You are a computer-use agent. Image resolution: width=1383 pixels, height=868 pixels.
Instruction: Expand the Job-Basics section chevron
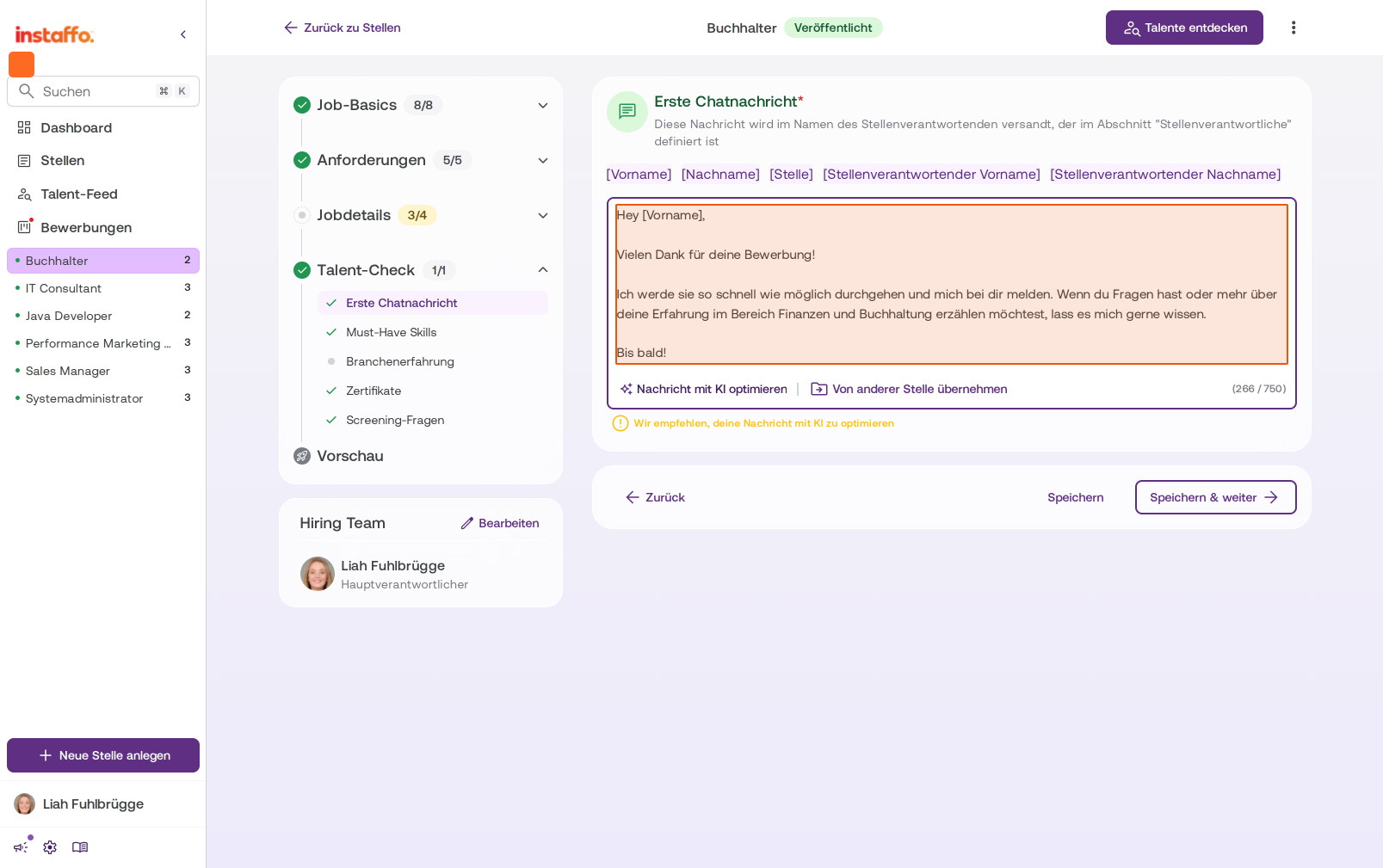click(x=543, y=105)
